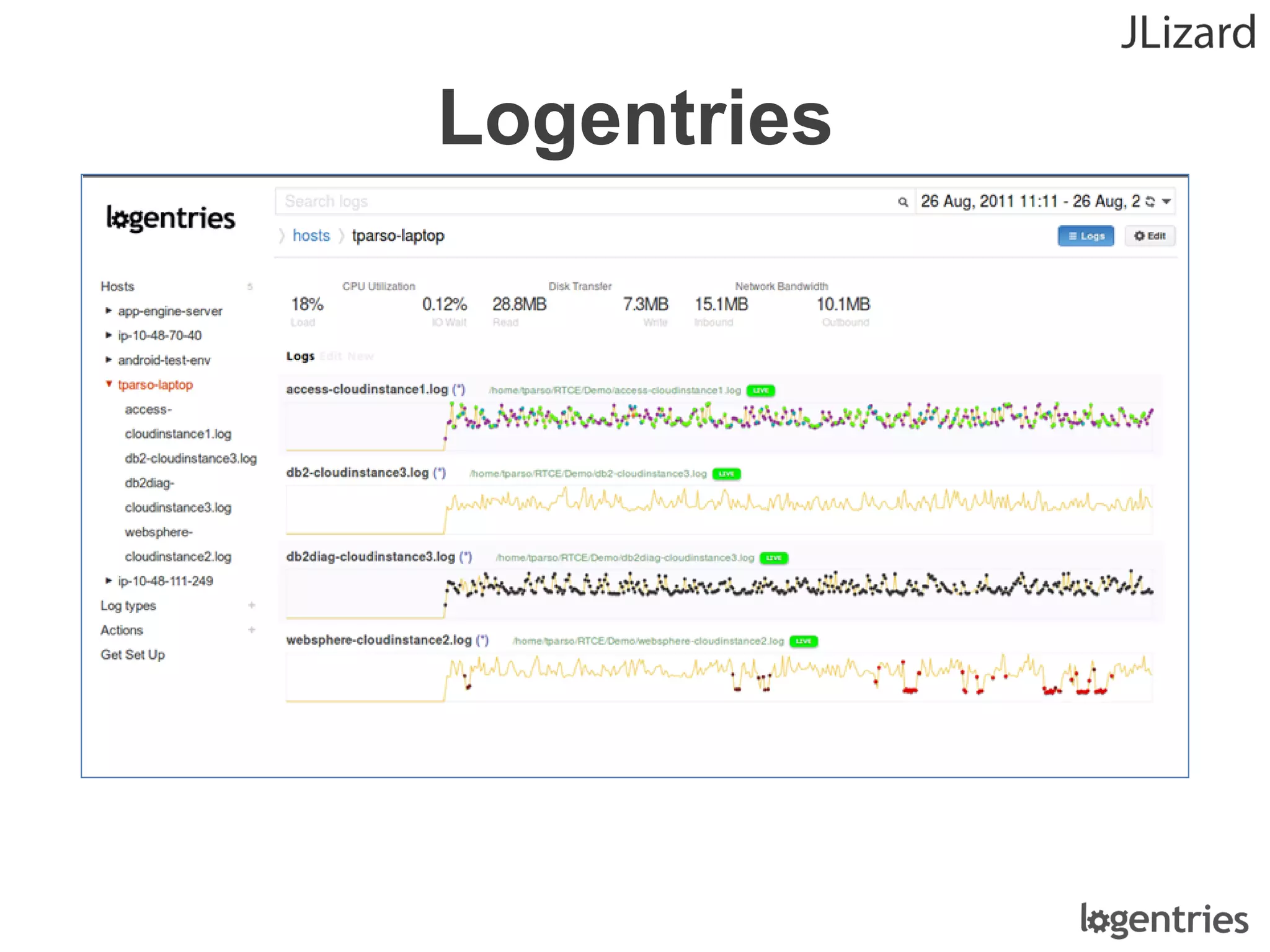Click the plus icon beside Actions
Screen dimensions: 1270x952
(x=252, y=630)
